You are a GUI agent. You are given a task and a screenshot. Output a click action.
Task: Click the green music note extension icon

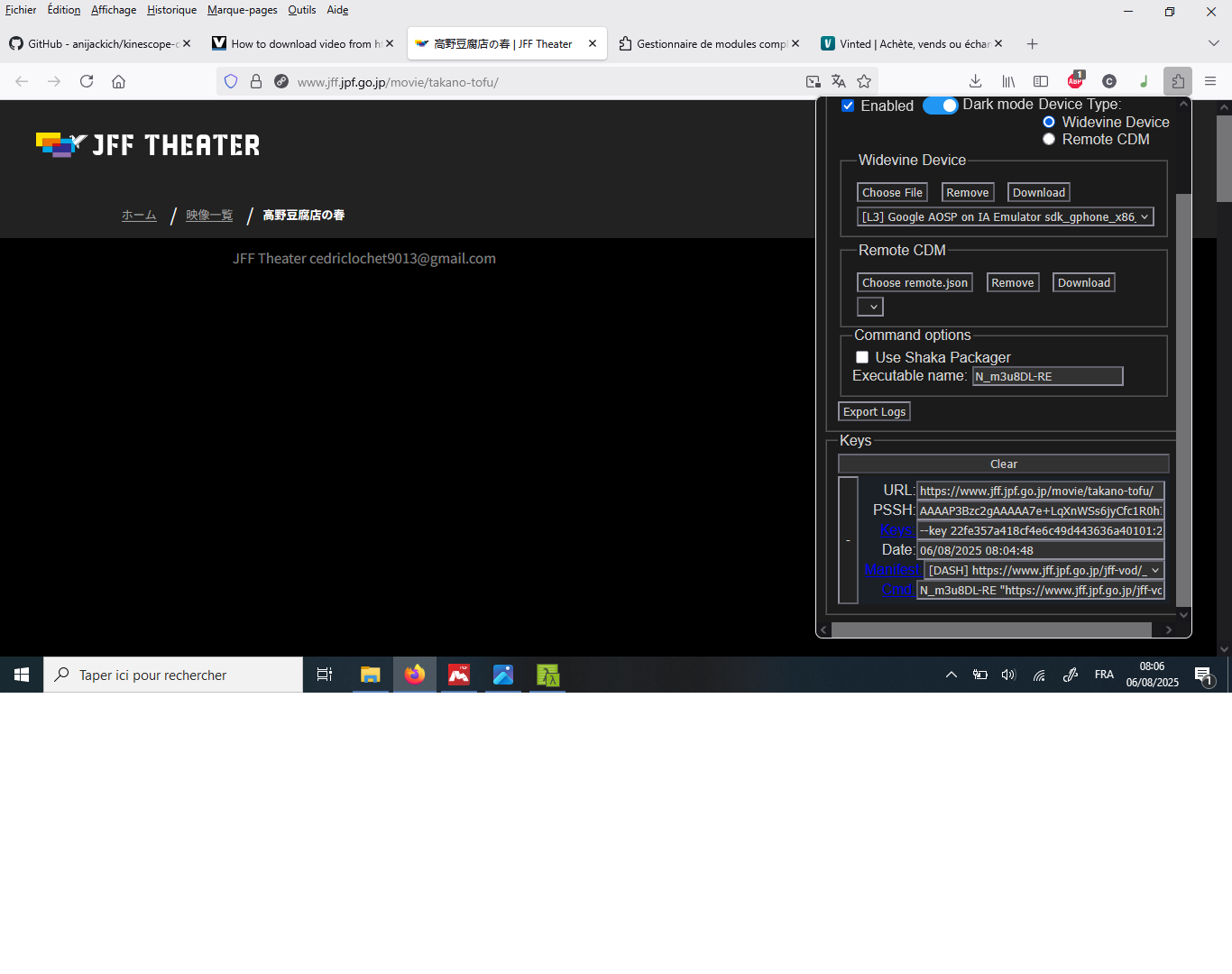1144,81
